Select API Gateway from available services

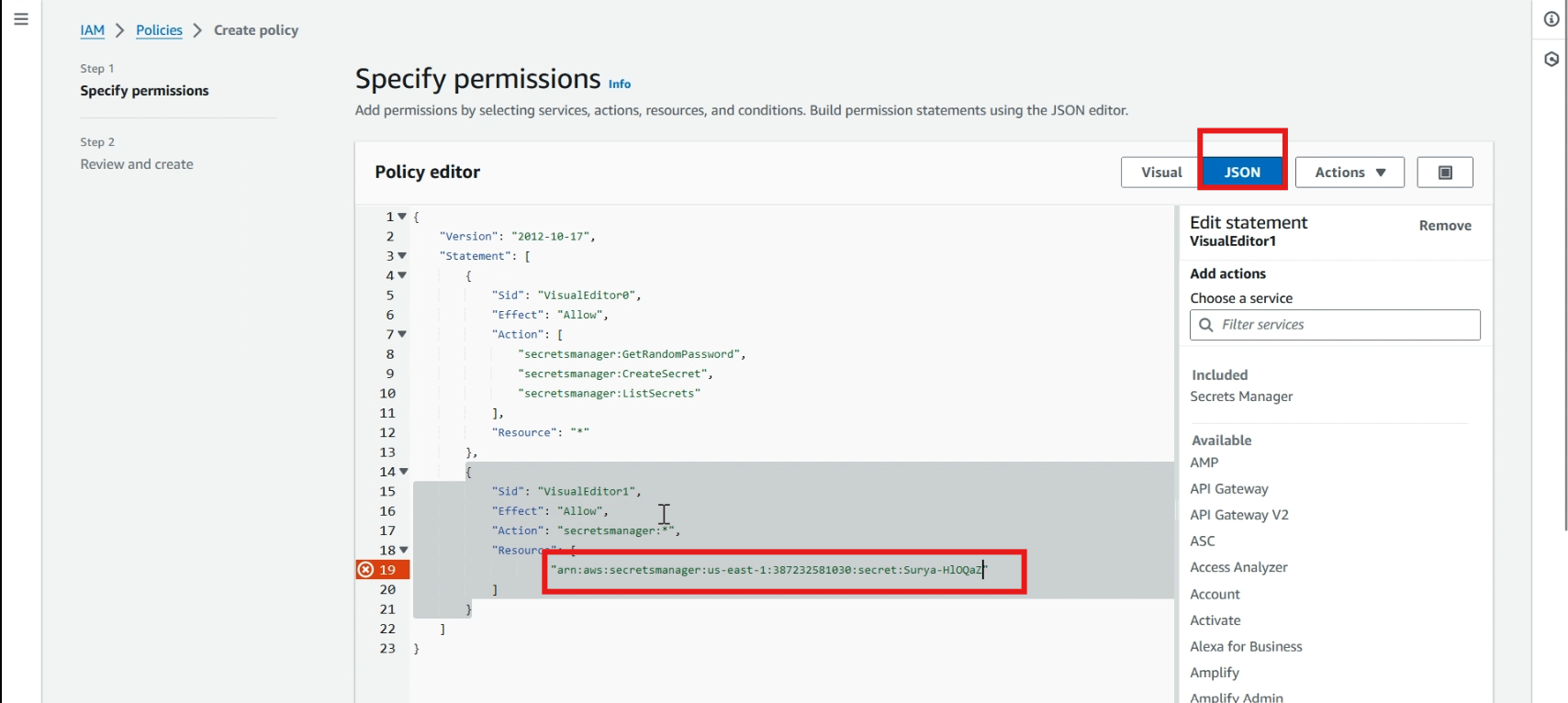coord(1228,489)
